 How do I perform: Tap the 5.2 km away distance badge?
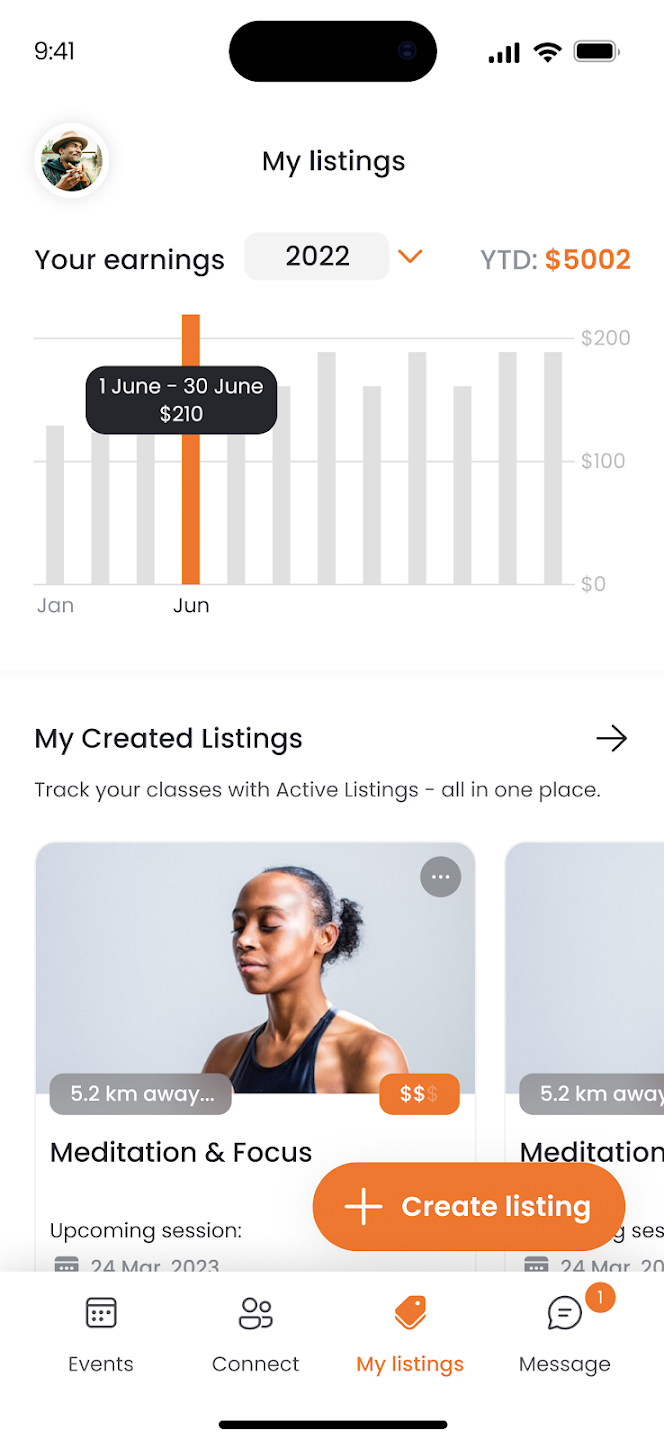coord(141,1094)
